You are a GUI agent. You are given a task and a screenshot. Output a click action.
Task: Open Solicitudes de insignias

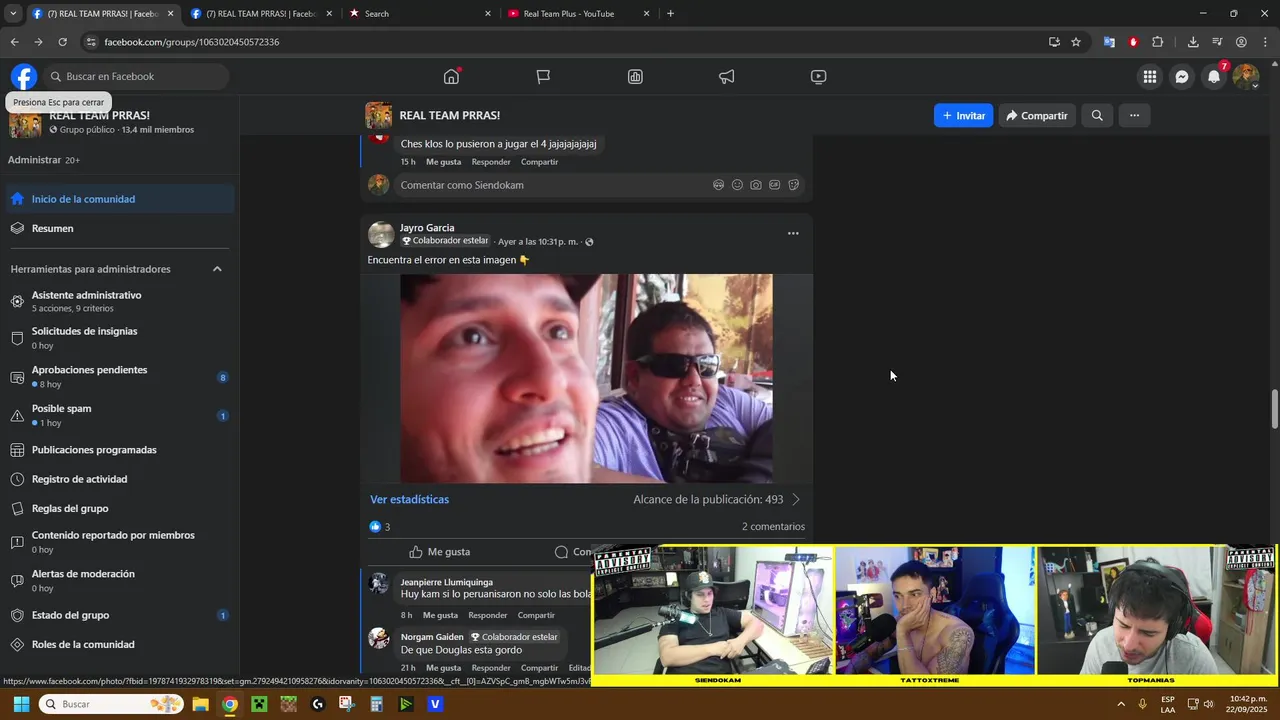click(120, 338)
